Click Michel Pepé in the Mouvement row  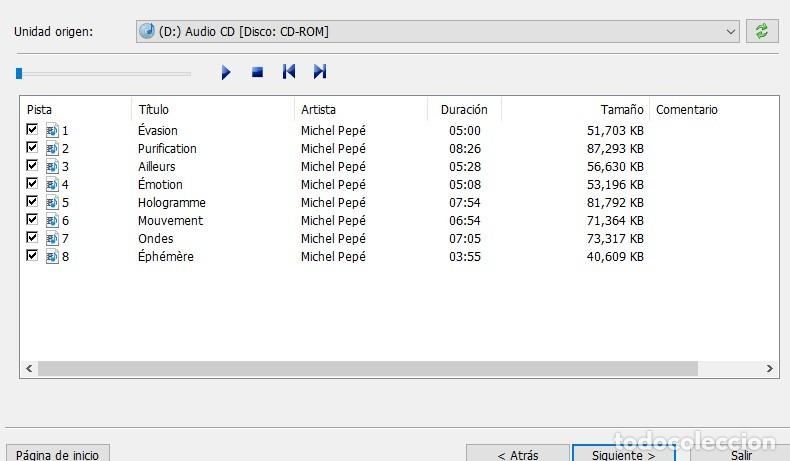(333, 221)
